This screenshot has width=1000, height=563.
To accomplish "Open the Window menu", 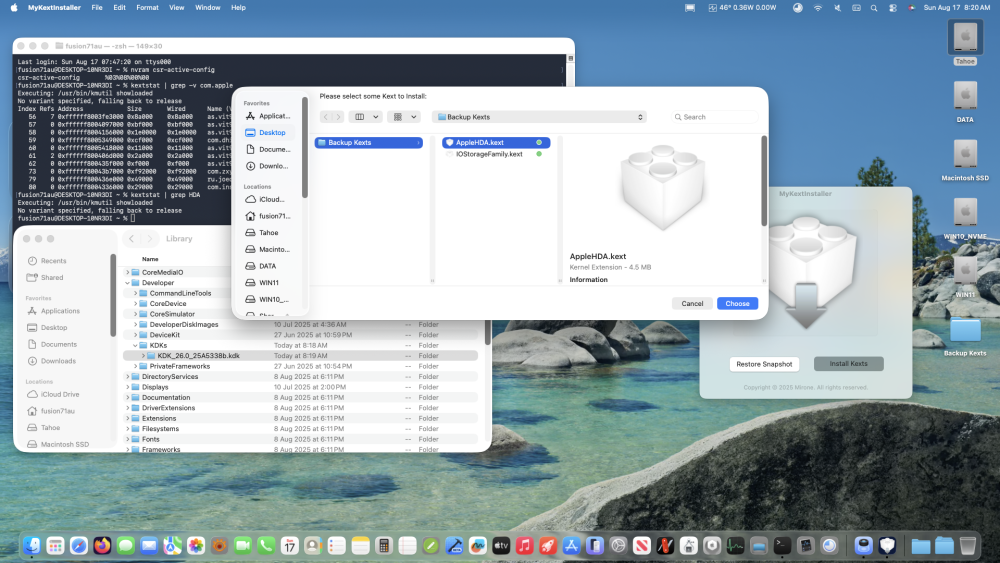I will 207,8.
